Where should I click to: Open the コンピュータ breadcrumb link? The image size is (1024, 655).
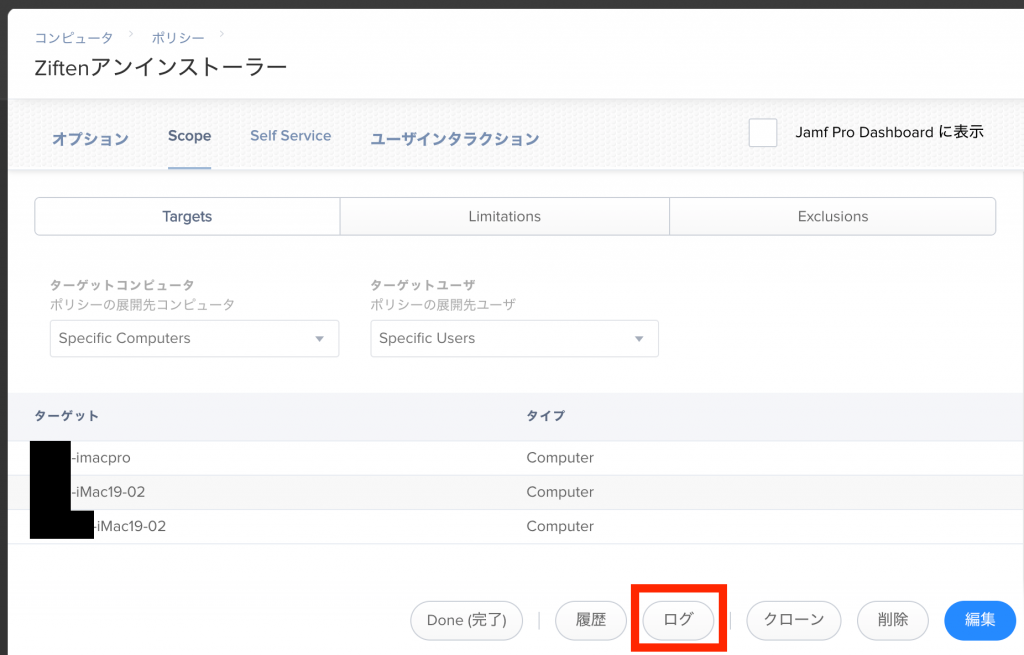click(x=74, y=39)
